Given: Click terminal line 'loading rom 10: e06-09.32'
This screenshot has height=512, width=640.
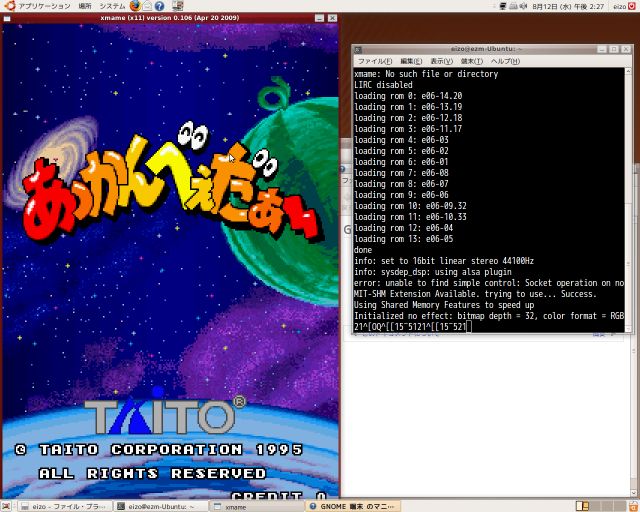Looking at the screenshot, I should (x=410, y=206).
